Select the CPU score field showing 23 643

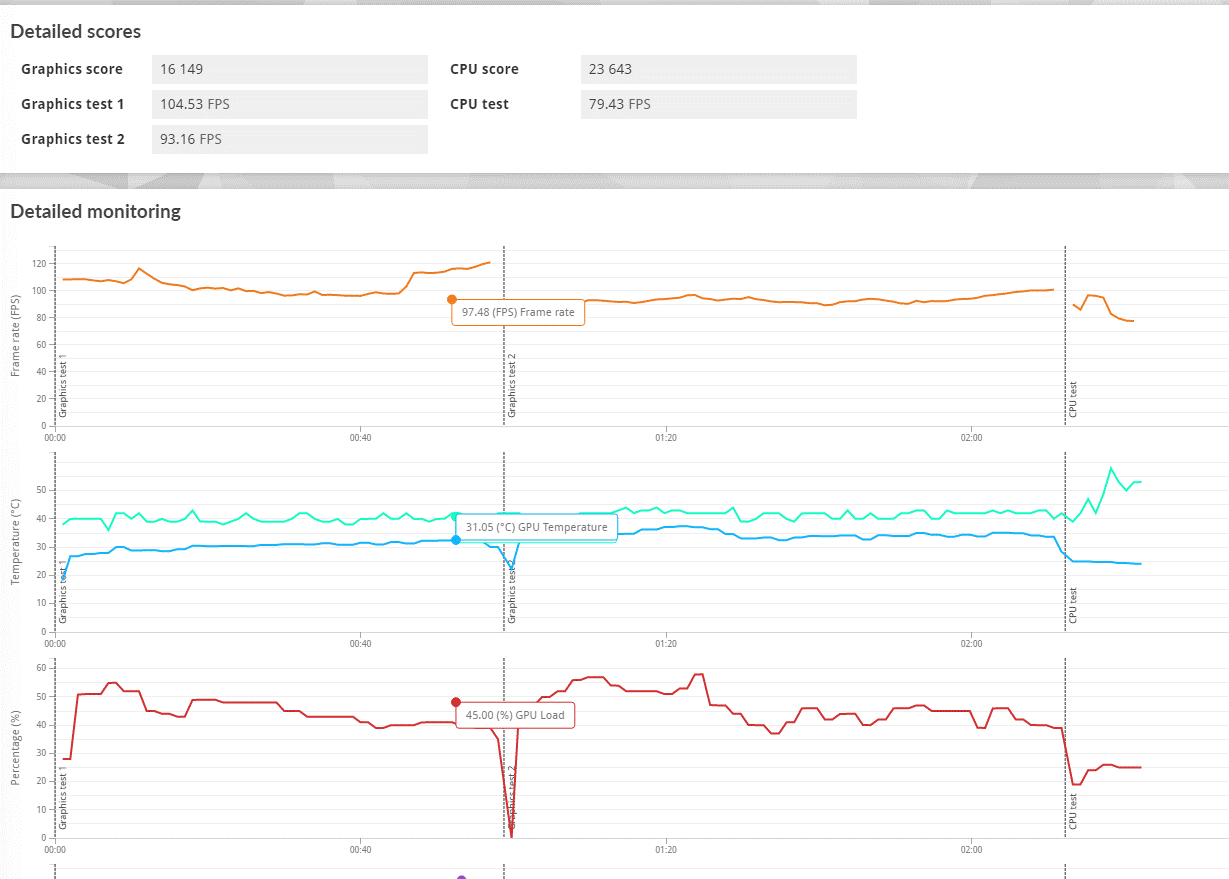click(718, 69)
